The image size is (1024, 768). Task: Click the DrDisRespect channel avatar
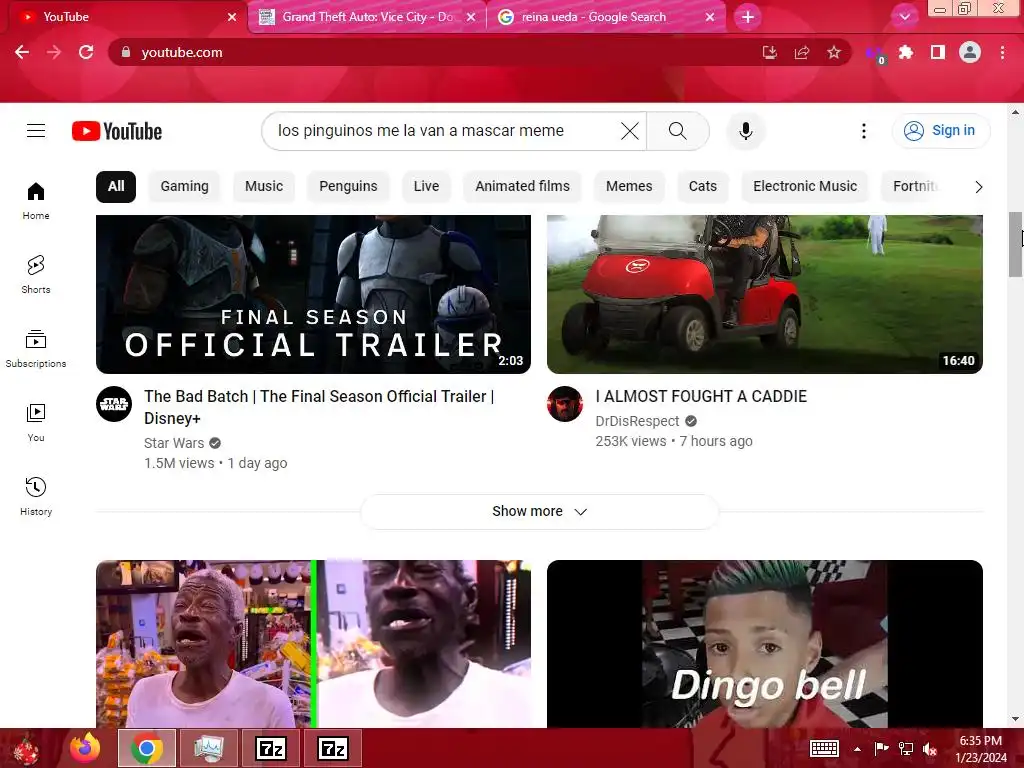point(565,404)
